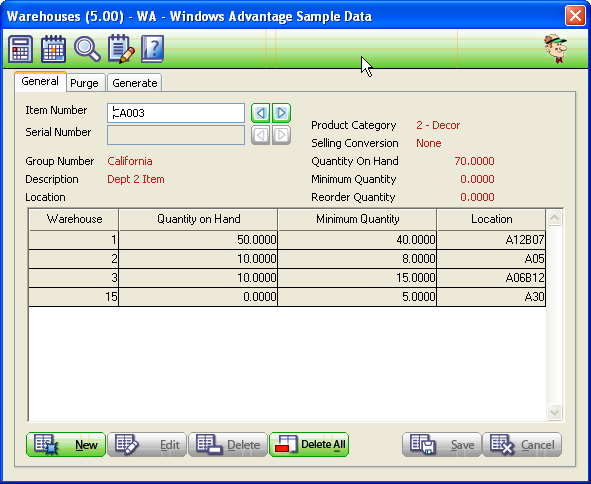Click the Serial Number input field
Viewport: 591px width, 484px height.
(176, 135)
